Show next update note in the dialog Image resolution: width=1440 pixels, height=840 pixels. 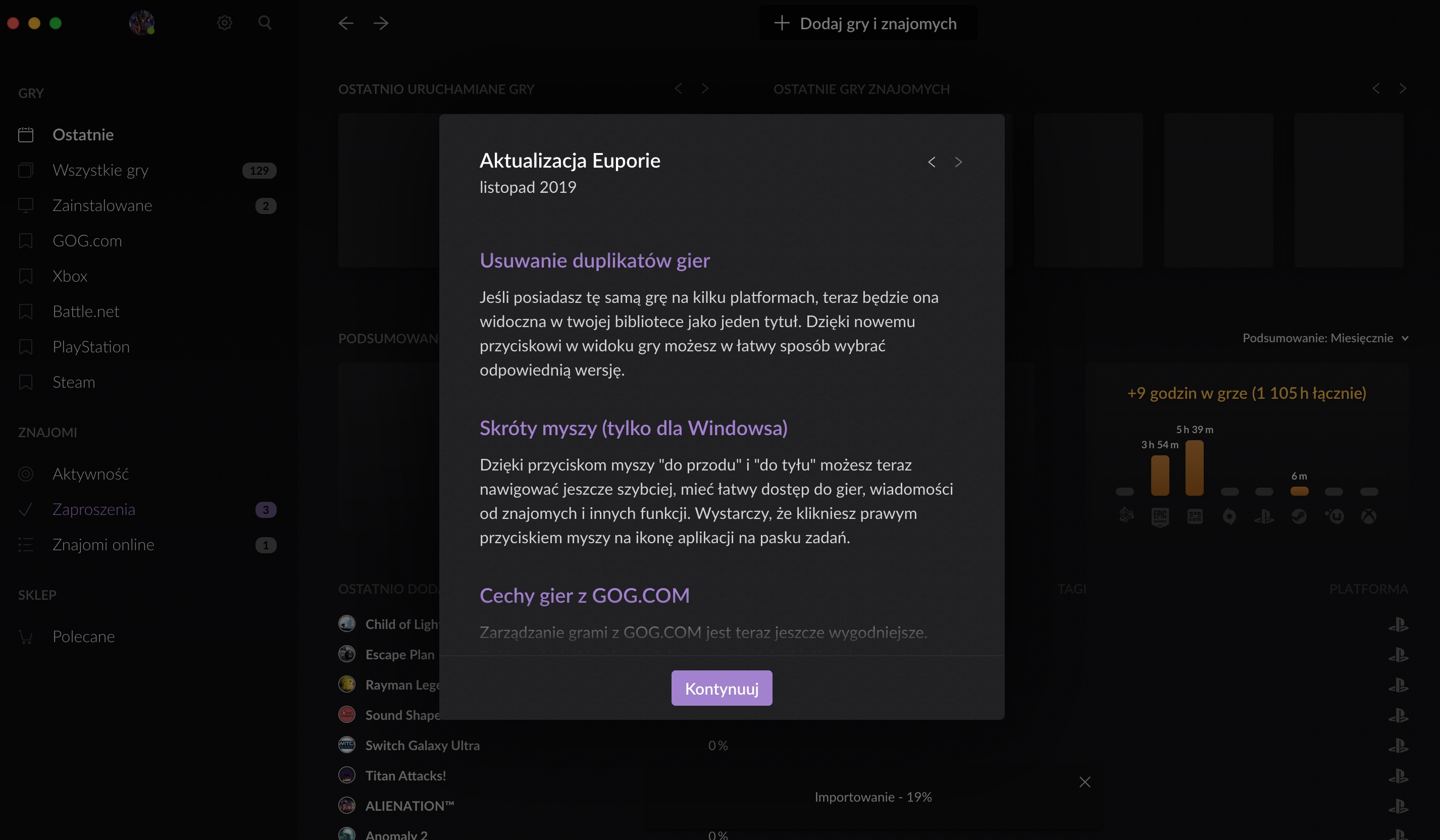coord(958,162)
